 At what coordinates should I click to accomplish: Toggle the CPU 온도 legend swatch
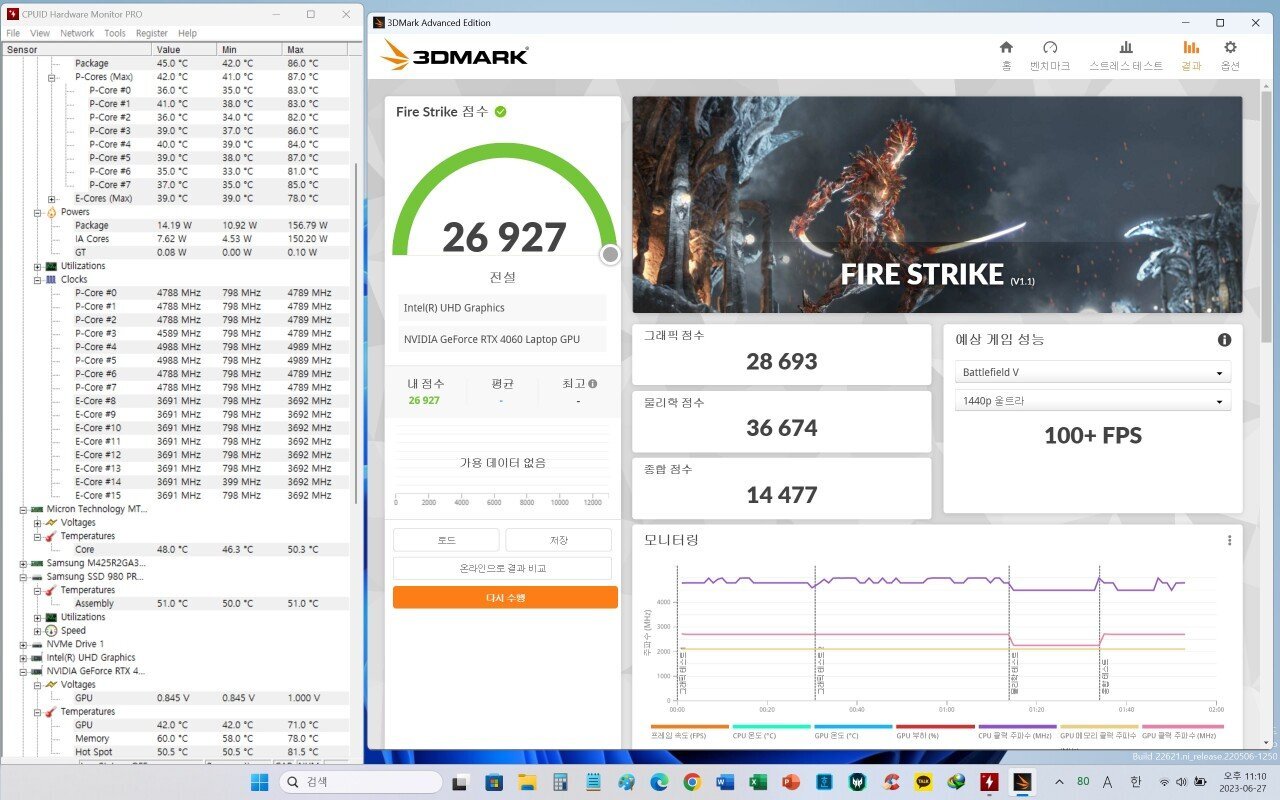[x=771, y=727]
